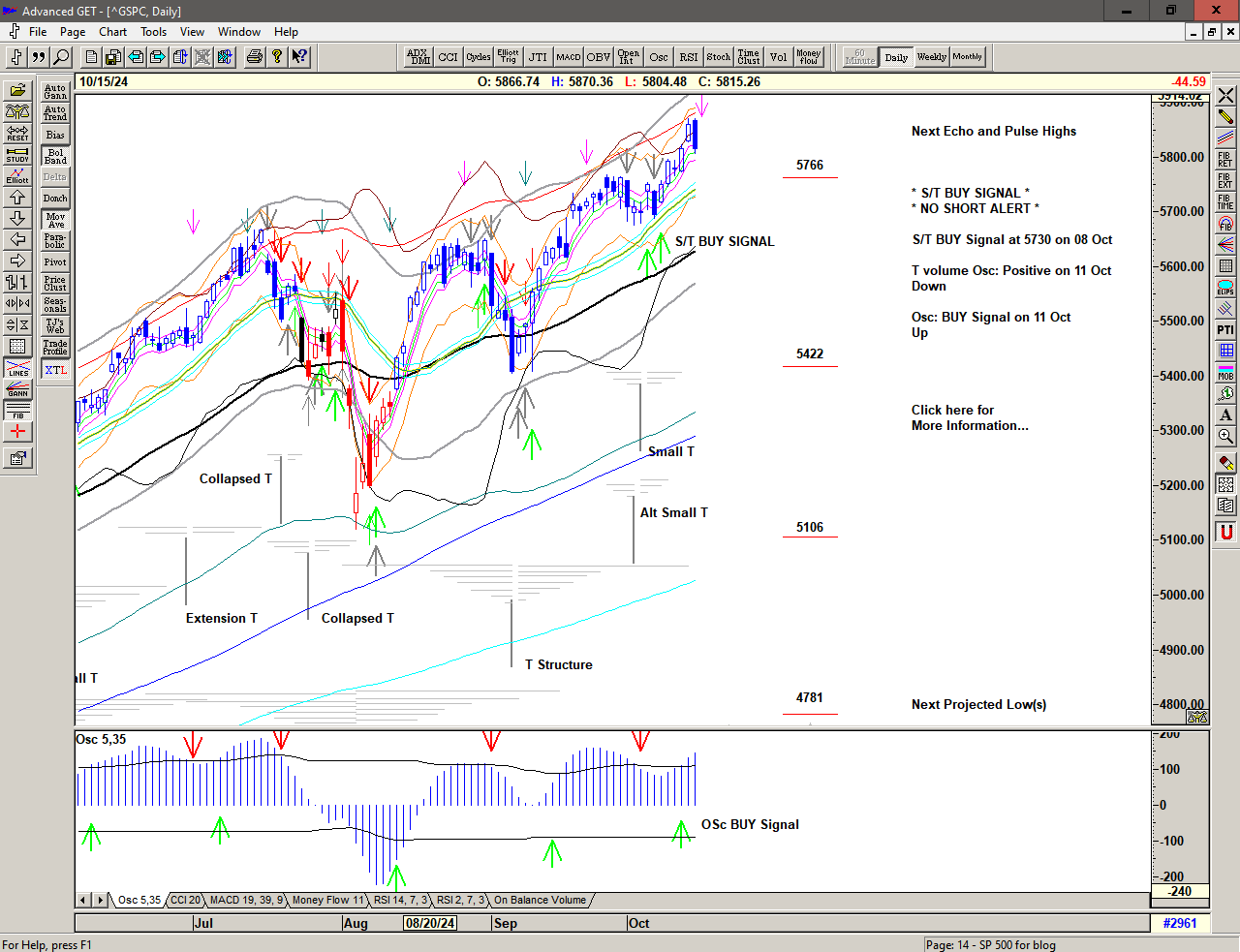
Task: Activate the MOB make-or-break tool
Action: click(x=1225, y=373)
